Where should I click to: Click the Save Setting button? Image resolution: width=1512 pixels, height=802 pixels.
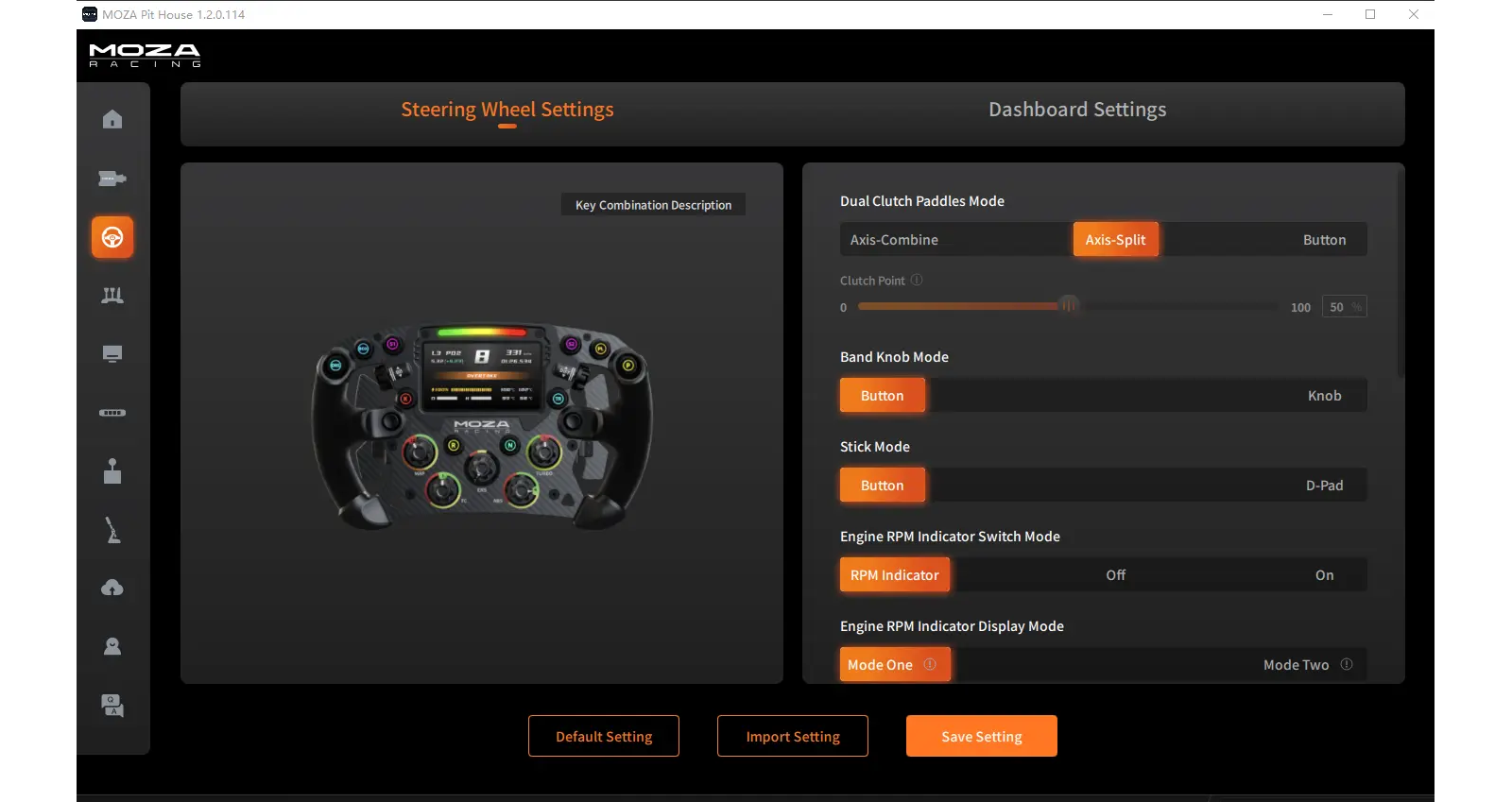click(x=981, y=737)
